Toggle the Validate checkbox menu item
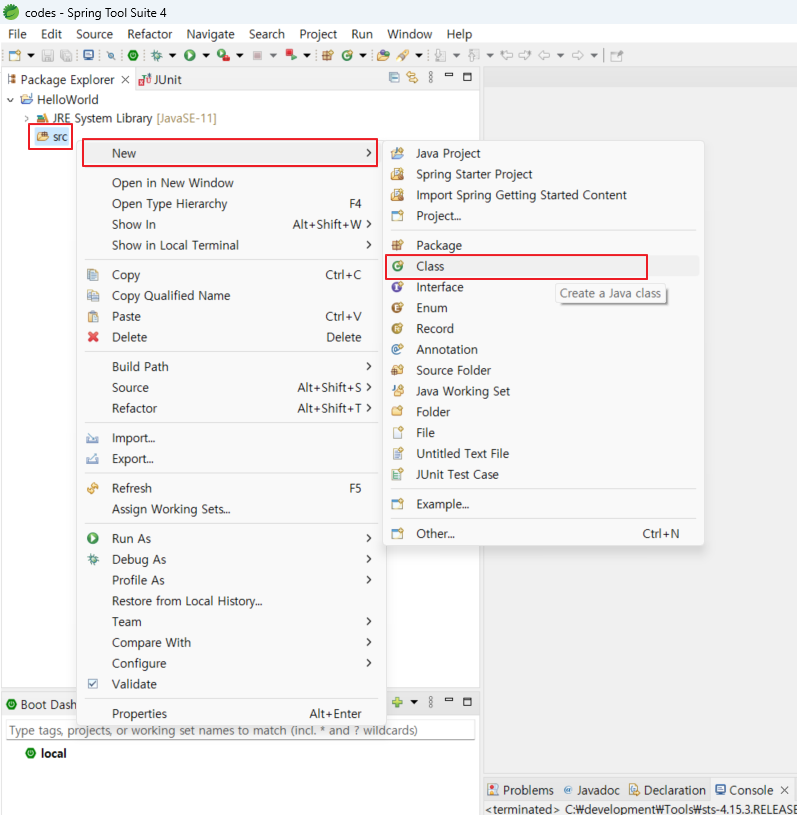This screenshot has width=797, height=815. tap(230, 684)
